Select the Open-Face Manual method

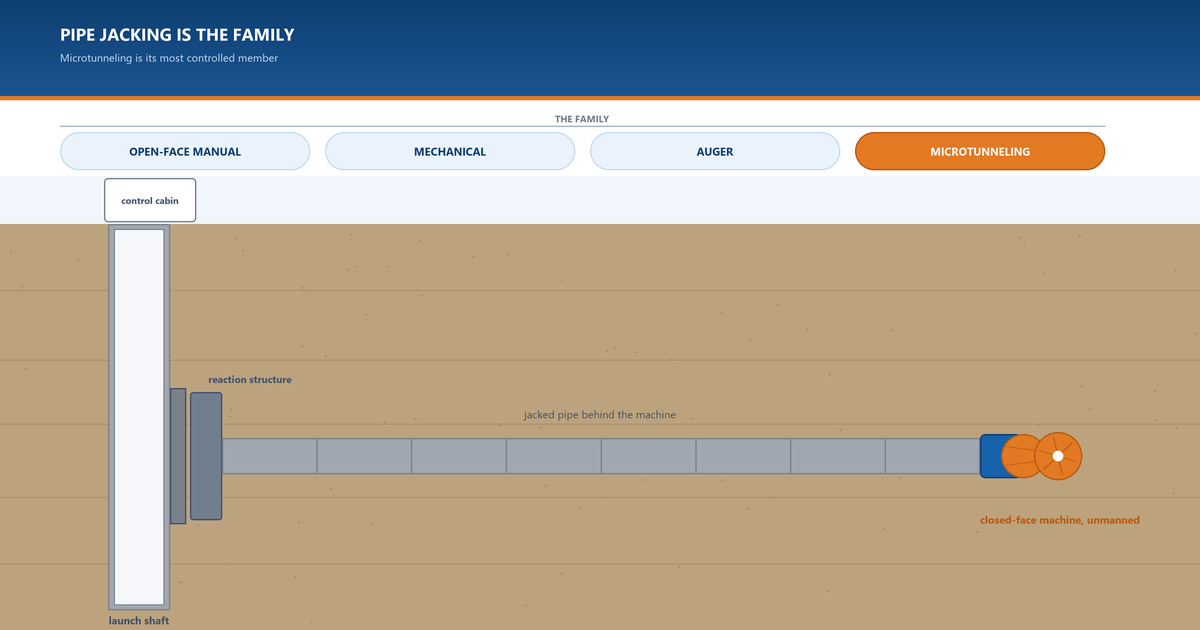coord(185,152)
